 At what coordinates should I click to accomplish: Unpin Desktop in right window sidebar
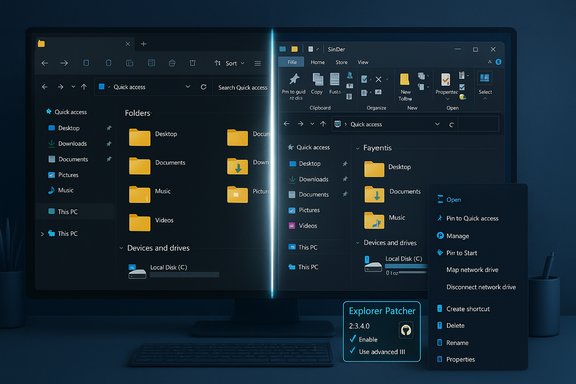point(345,164)
